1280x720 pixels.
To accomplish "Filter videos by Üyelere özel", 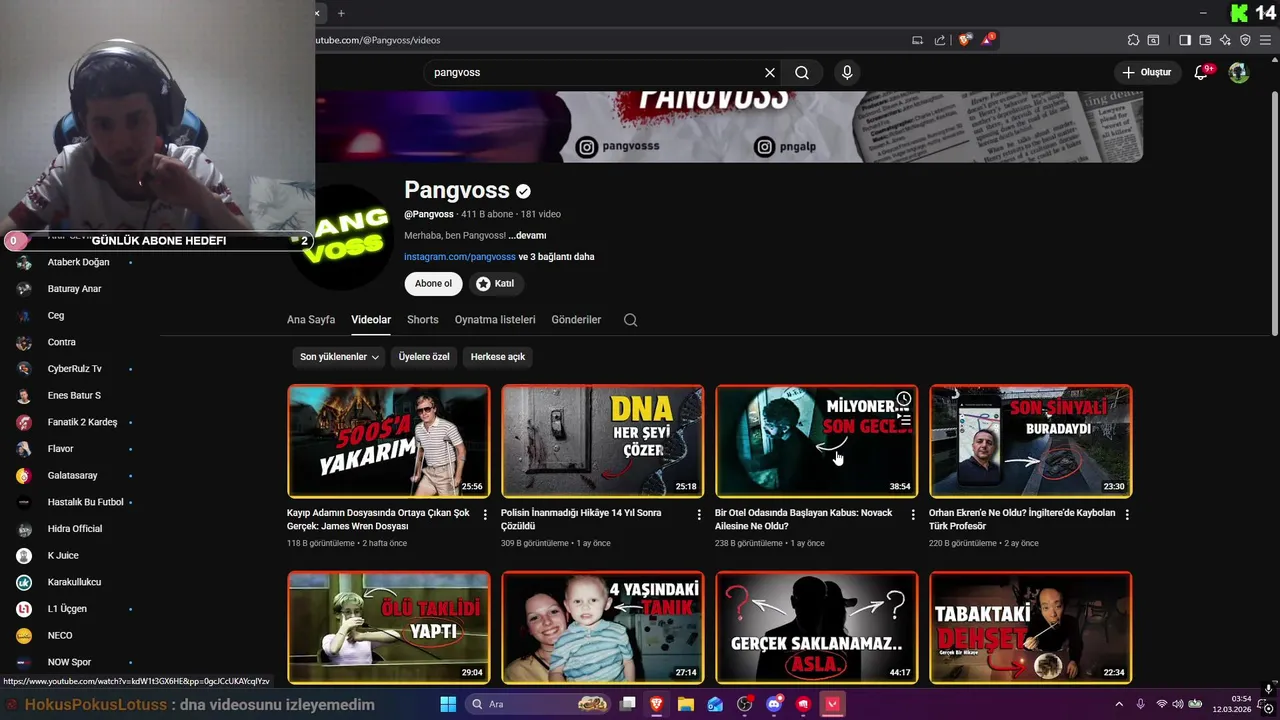I will tap(424, 357).
